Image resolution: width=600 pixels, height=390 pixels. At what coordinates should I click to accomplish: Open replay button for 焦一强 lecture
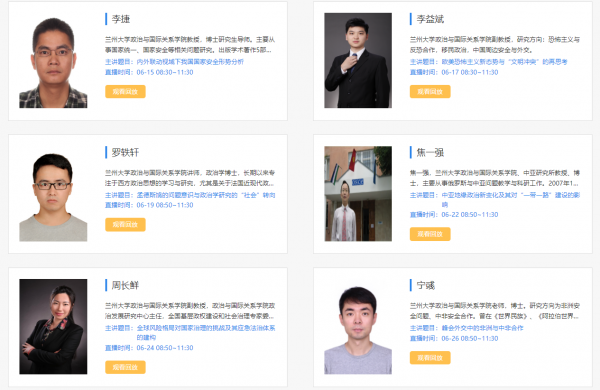coord(430,234)
